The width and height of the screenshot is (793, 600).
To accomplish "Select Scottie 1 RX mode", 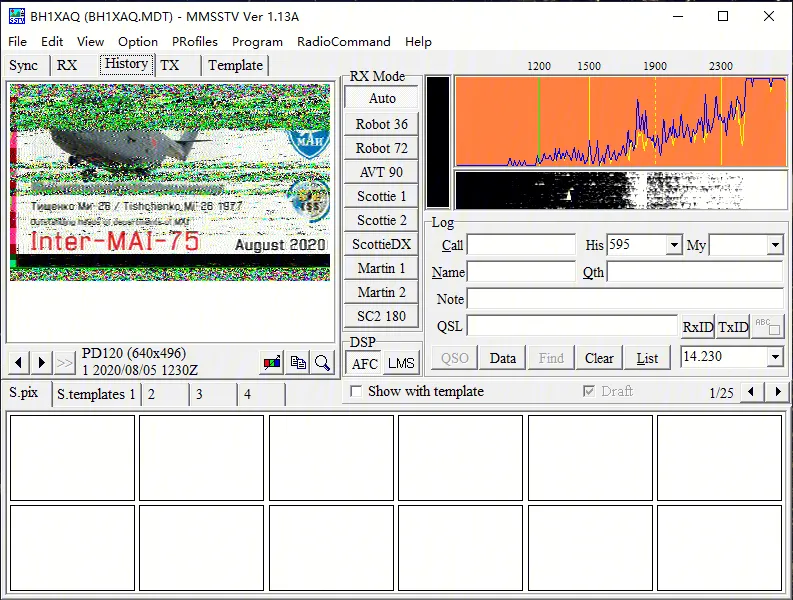I will (x=381, y=196).
